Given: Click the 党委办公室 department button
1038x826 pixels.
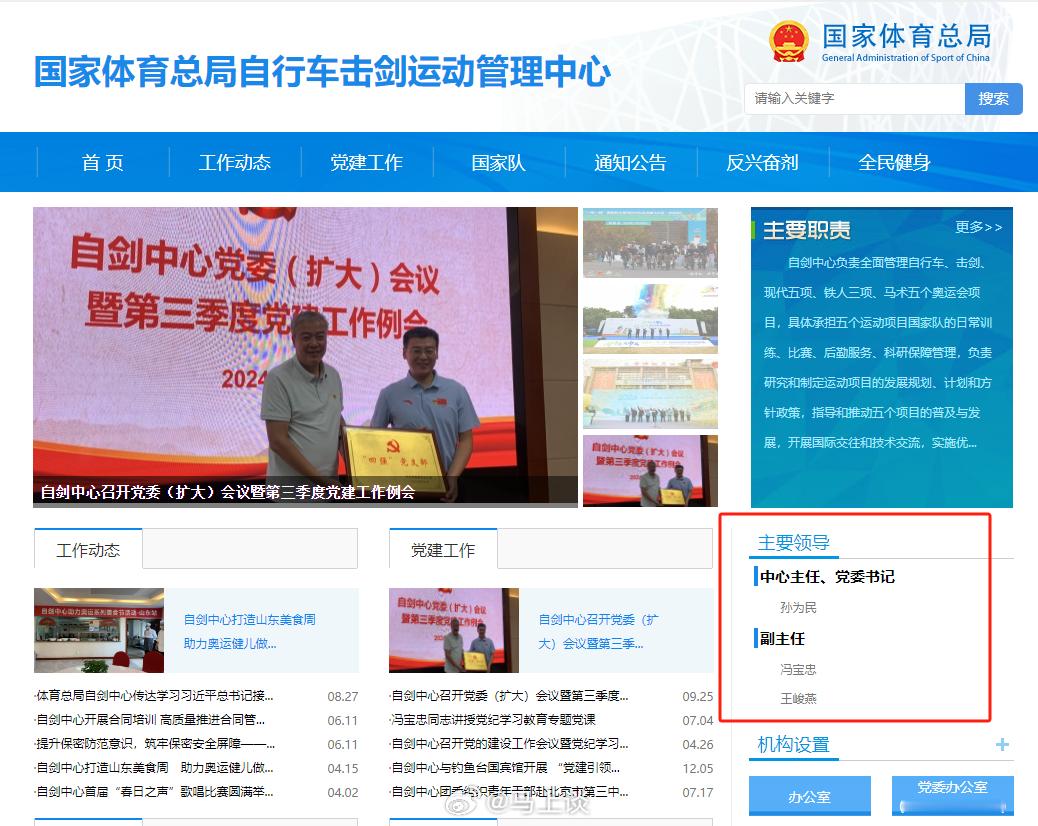Looking at the screenshot, I should 953,794.
